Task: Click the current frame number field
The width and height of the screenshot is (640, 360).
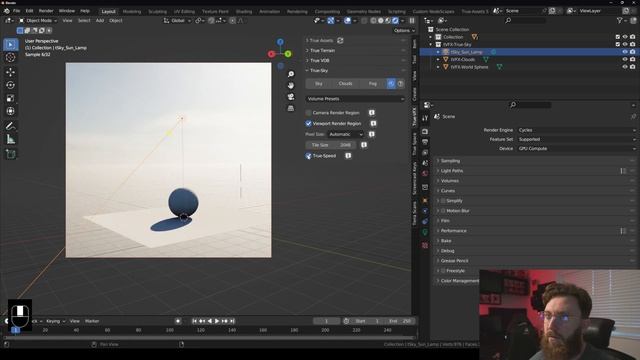Action: (327, 321)
